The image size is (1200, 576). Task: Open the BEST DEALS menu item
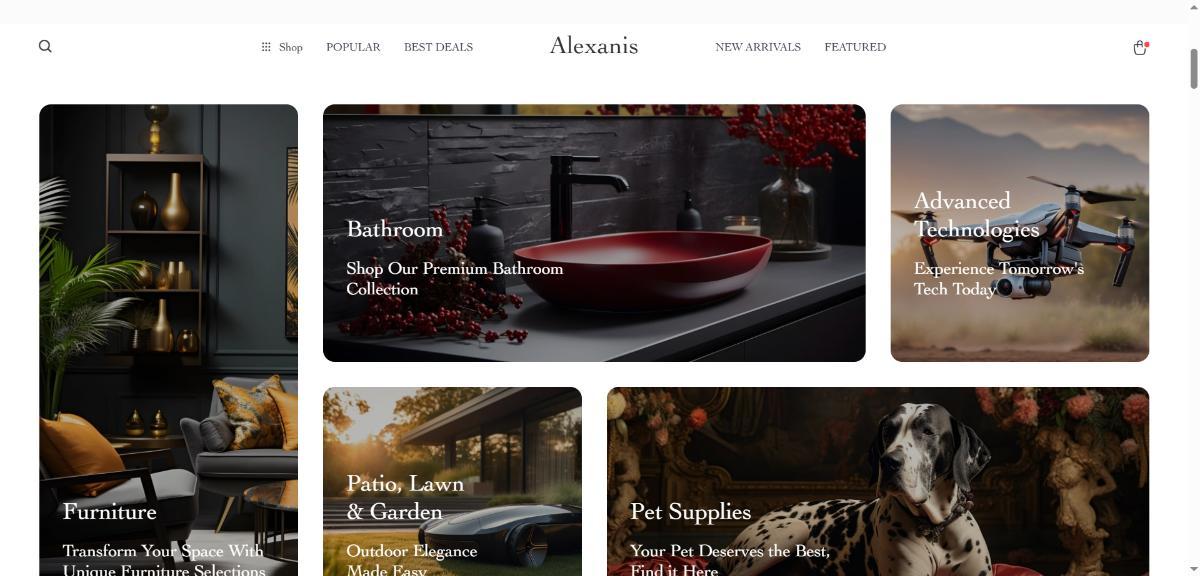[x=438, y=47]
